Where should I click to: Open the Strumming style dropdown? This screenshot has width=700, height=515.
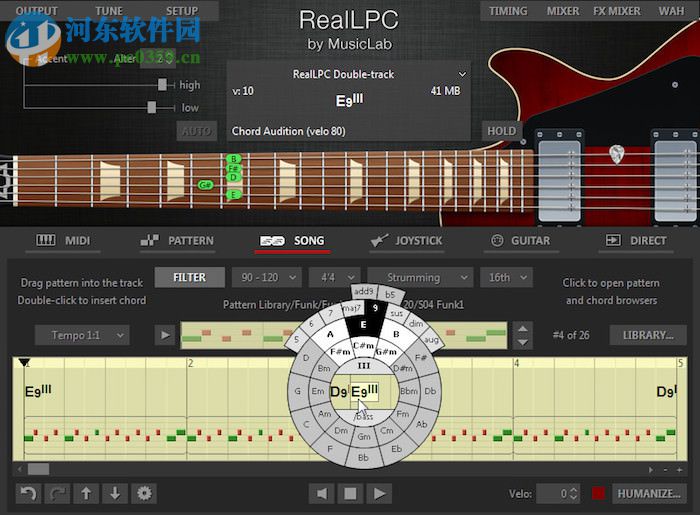[x=420, y=278]
